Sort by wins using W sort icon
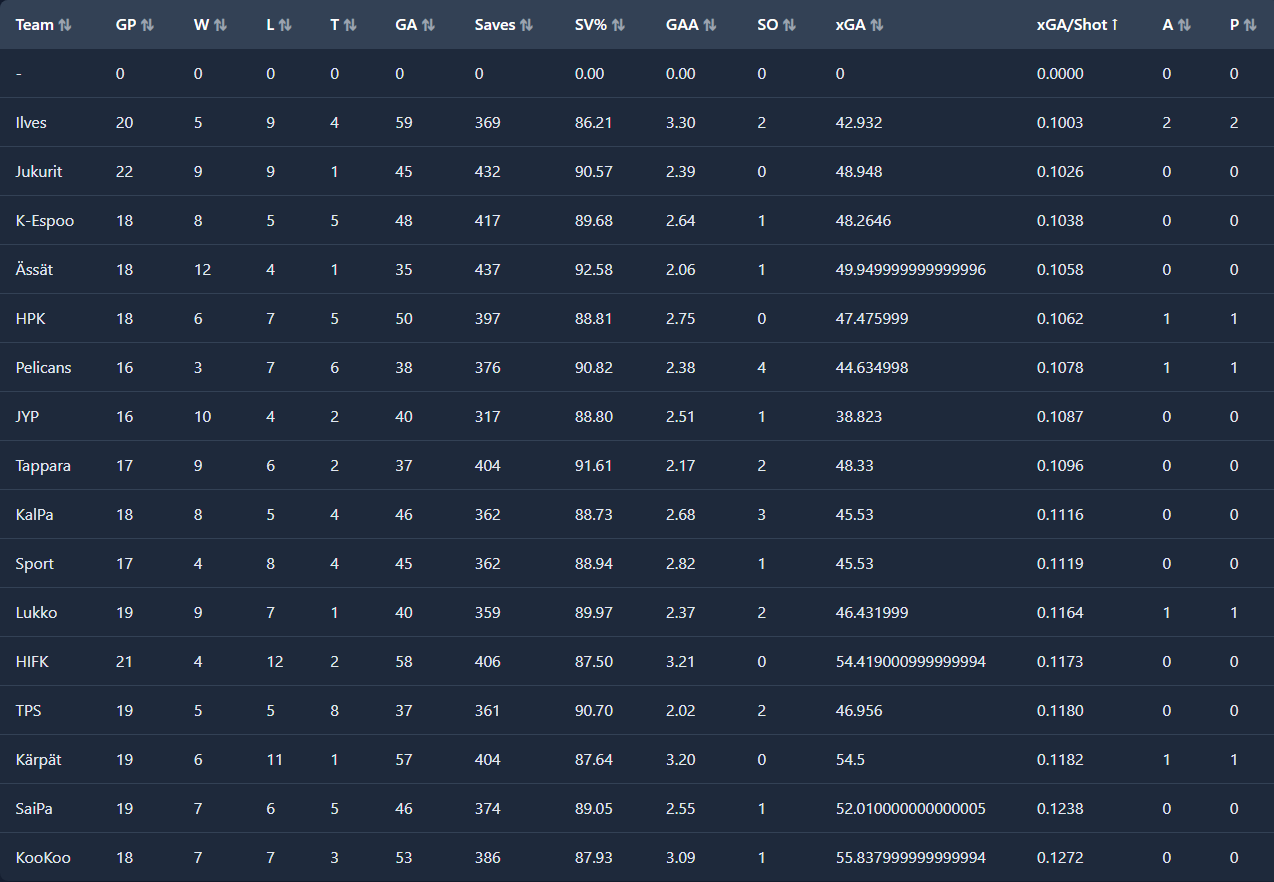Image resolution: width=1274 pixels, height=882 pixels. click(x=220, y=25)
